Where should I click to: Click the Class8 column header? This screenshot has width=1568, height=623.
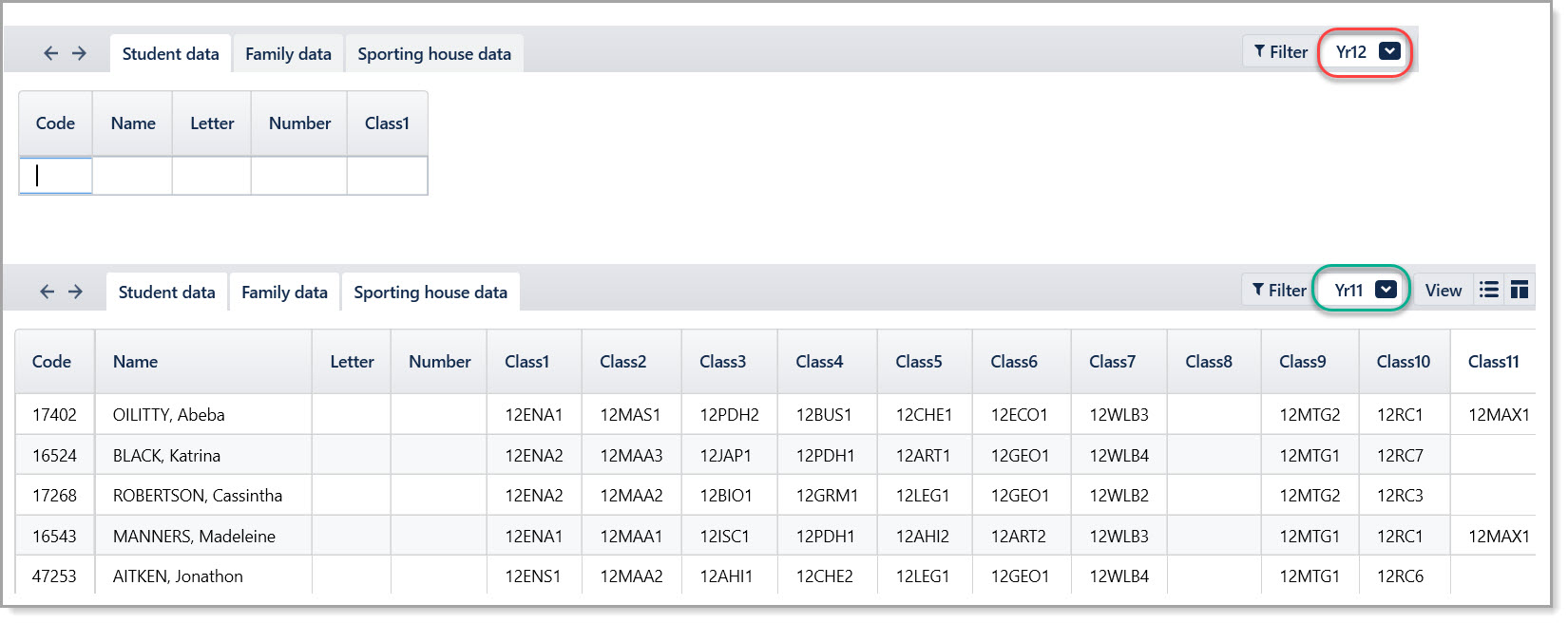[x=1209, y=362]
